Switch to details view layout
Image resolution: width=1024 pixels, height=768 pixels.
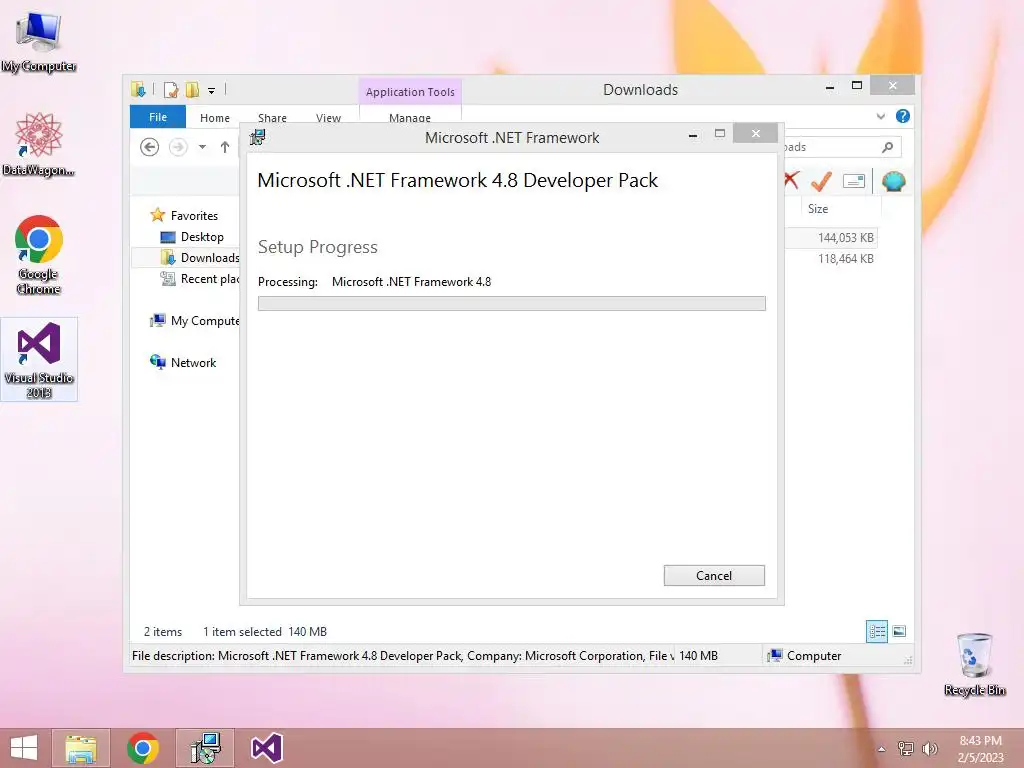(876, 632)
